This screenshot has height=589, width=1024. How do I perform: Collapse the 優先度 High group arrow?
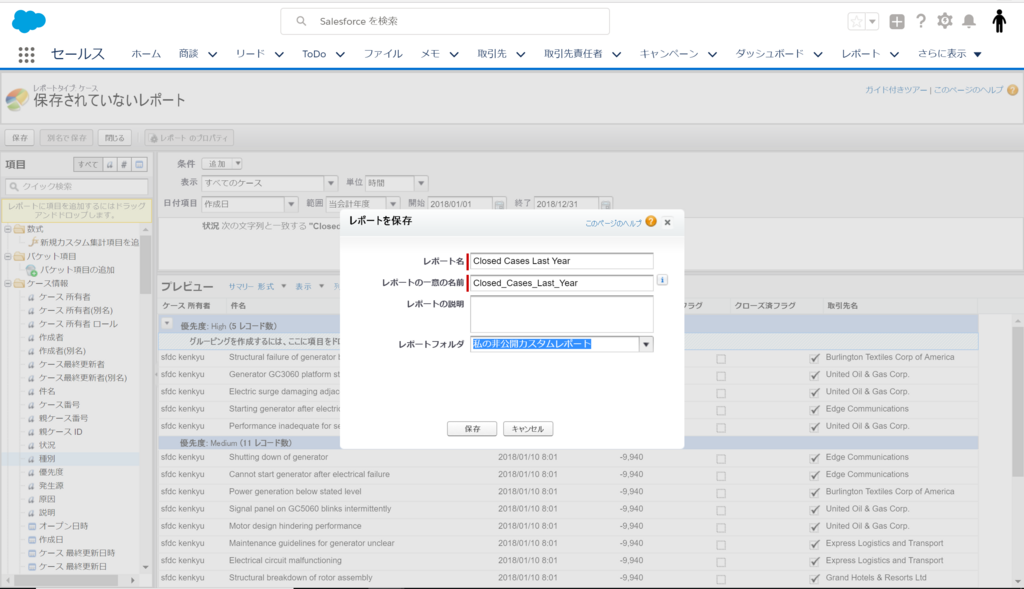[167, 324]
